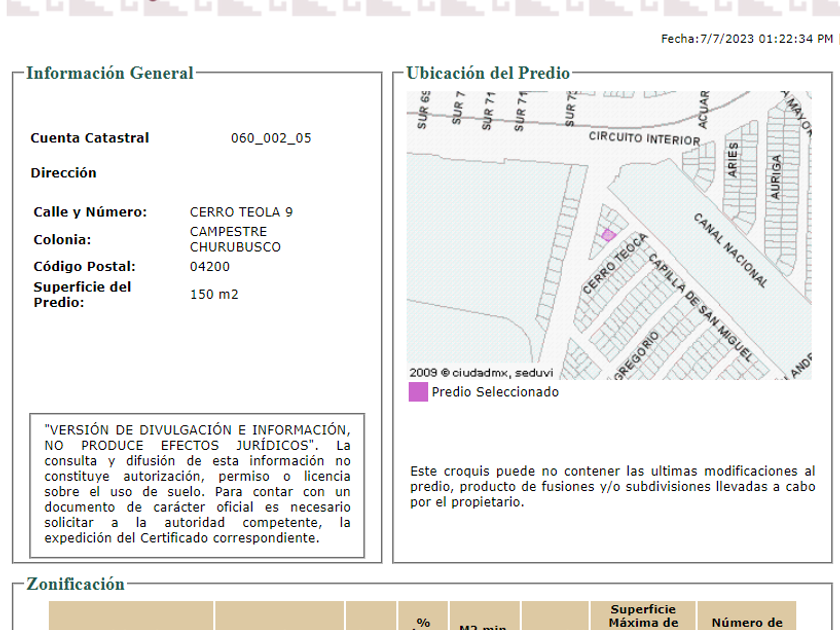840x630 pixels.
Task: Click the Ubicación del Predio section heading
Action: pyautogui.click(x=488, y=73)
